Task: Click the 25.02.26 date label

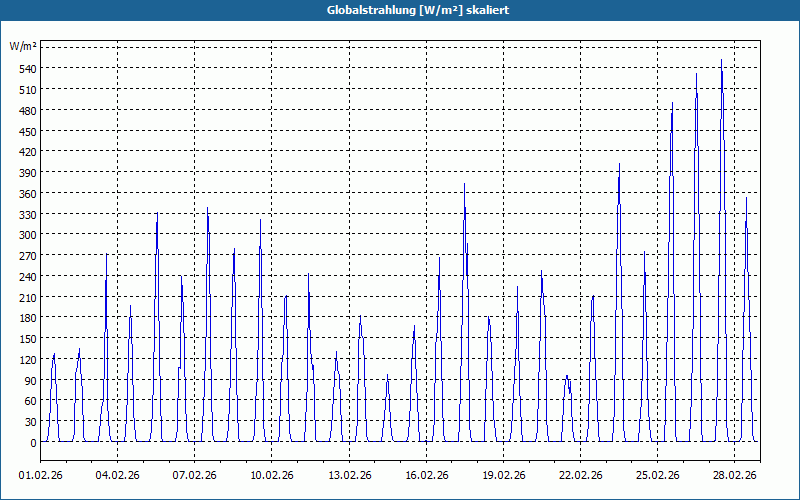Action: [x=658, y=476]
